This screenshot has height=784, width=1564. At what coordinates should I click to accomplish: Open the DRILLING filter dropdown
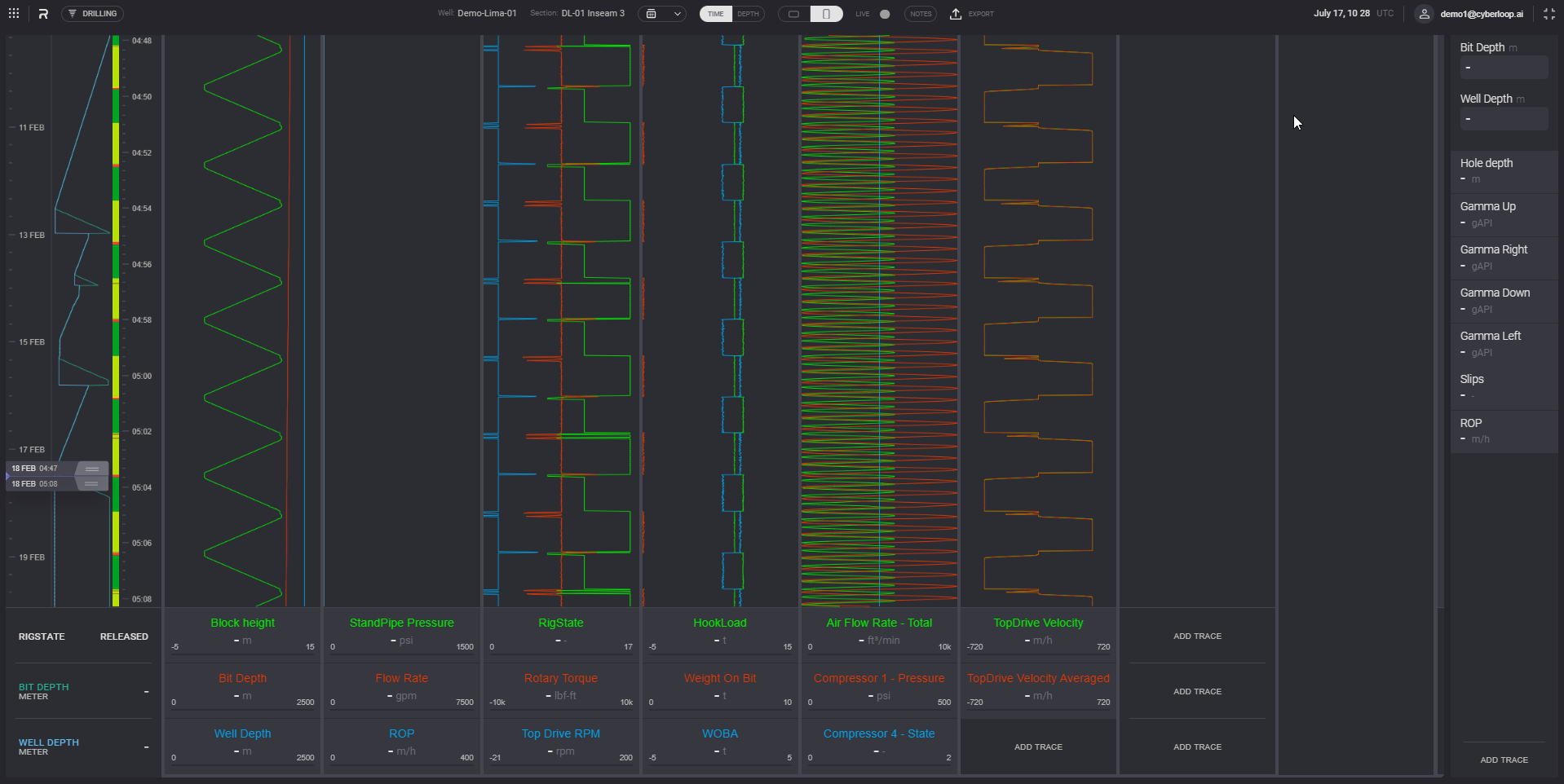(x=92, y=14)
